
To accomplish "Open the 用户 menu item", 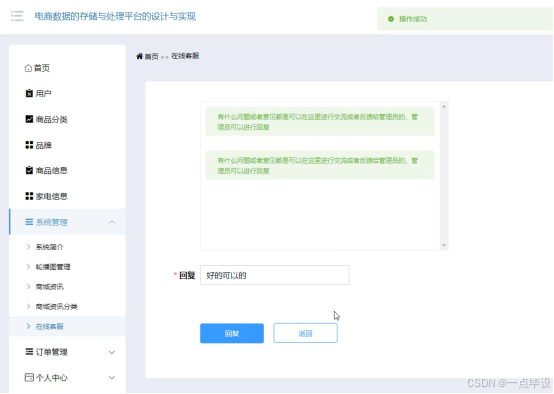I will pos(67,93).
